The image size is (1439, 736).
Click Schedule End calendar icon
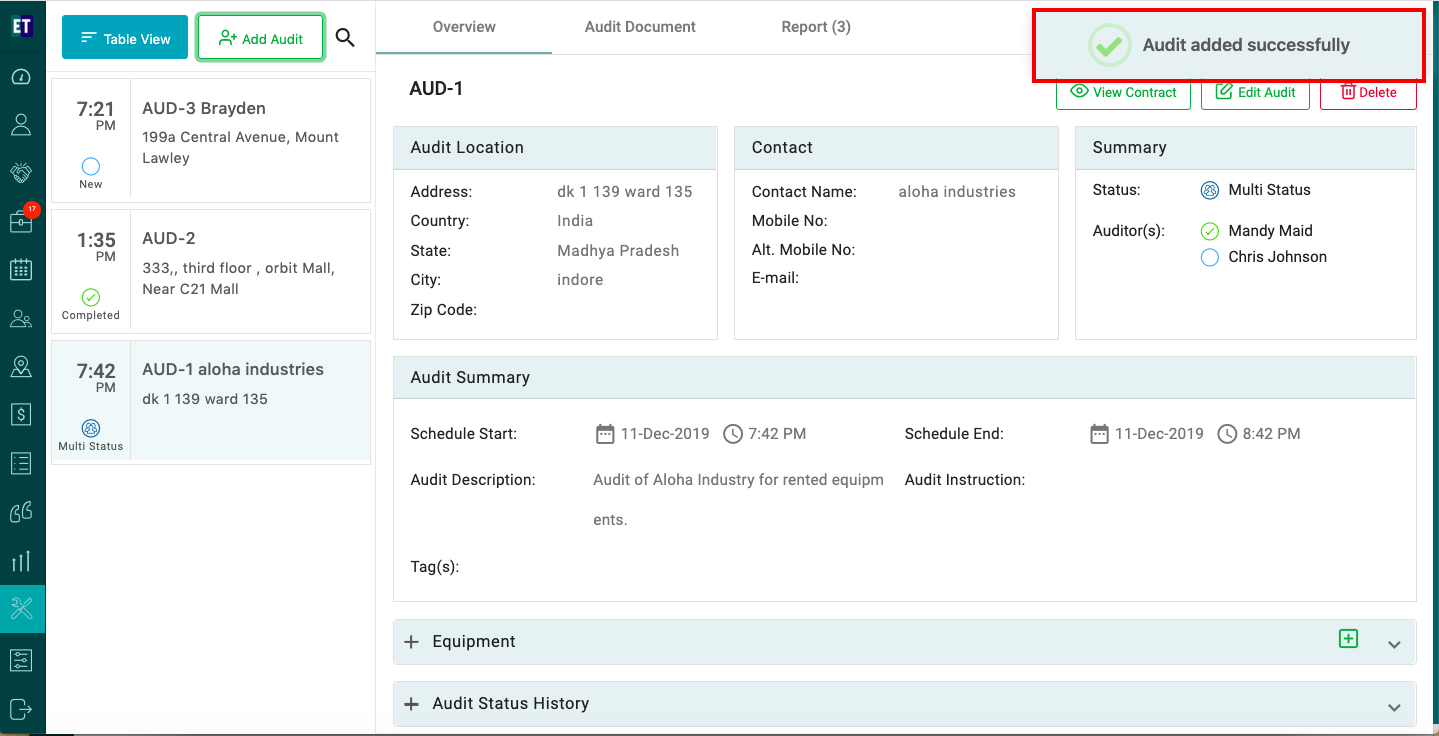pyautogui.click(x=1099, y=434)
